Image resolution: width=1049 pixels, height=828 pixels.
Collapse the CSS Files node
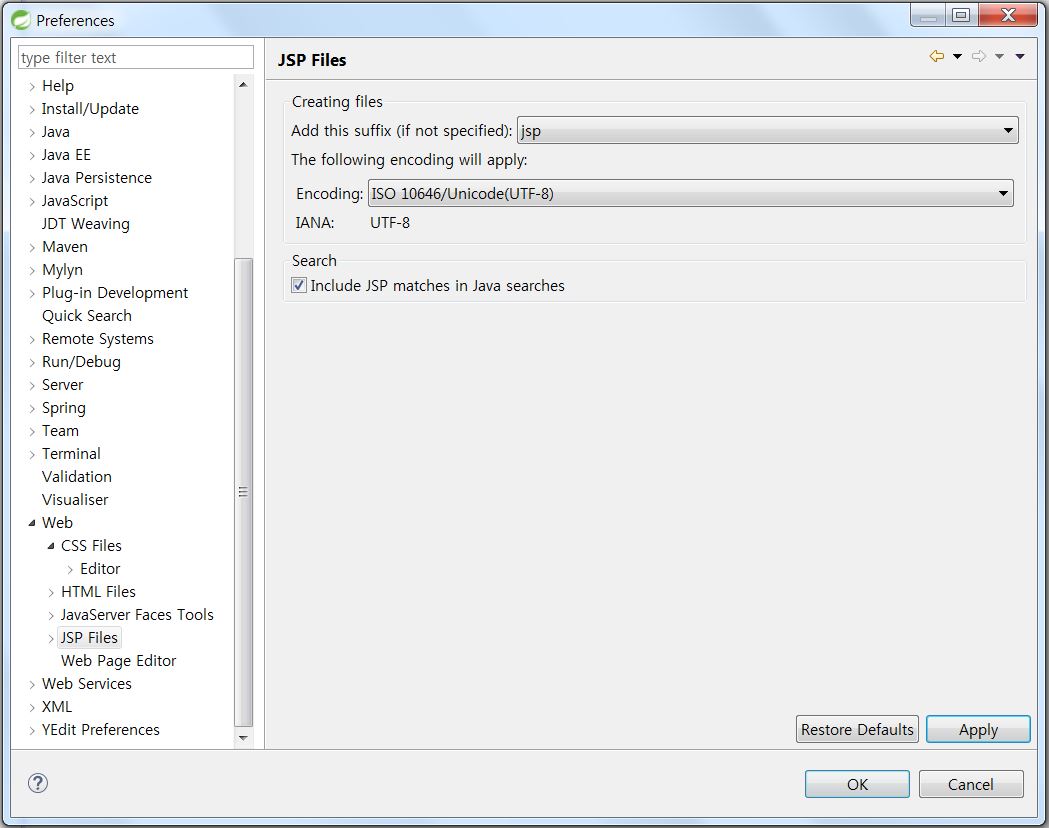tap(51, 546)
